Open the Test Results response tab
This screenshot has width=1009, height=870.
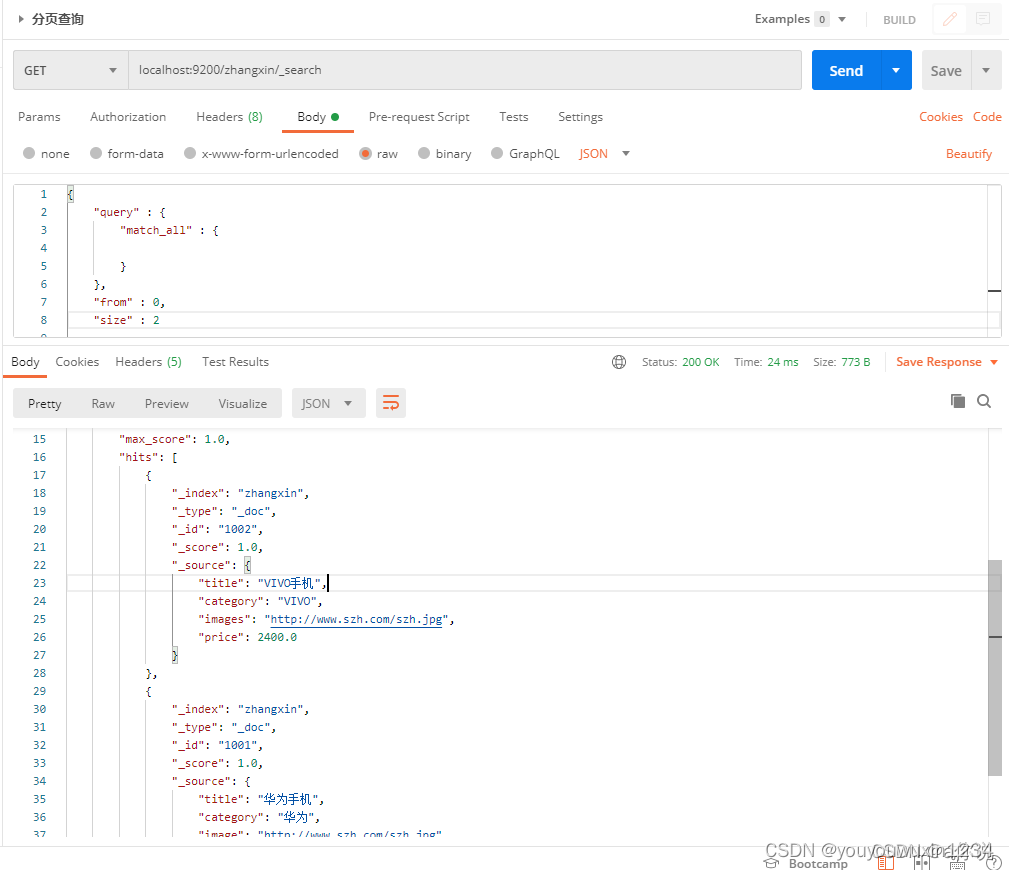236,362
